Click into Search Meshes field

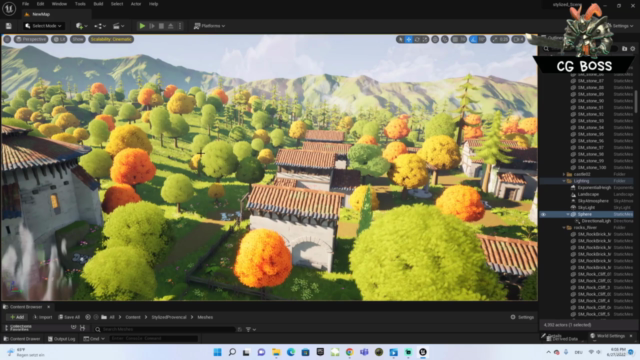164,329
